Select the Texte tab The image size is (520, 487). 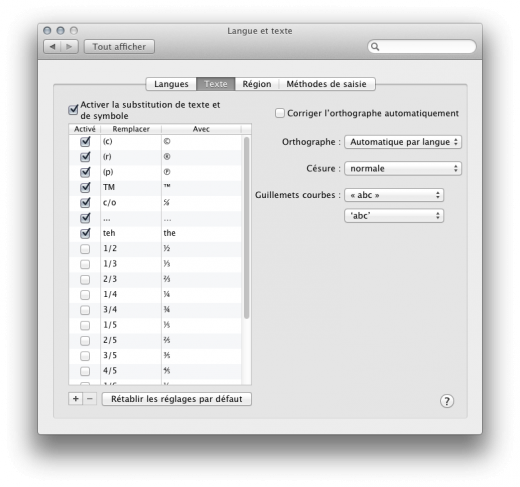(216, 84)
